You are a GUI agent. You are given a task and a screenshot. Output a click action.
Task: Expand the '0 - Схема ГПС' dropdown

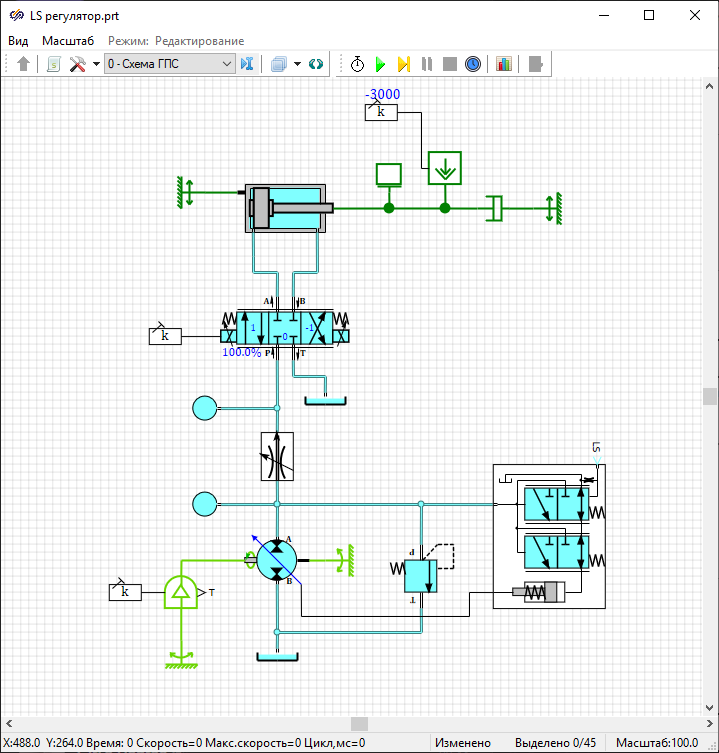[226, 64]
